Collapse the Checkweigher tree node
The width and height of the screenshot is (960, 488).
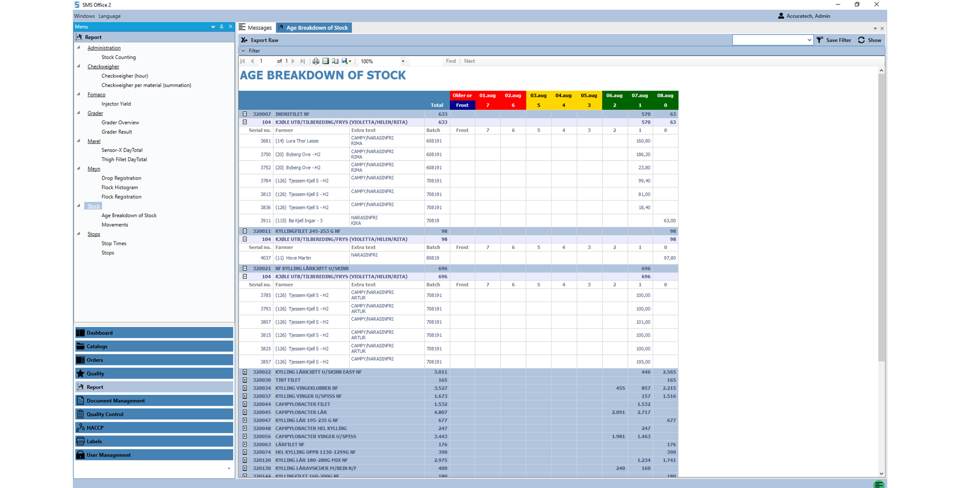(80, 67)
